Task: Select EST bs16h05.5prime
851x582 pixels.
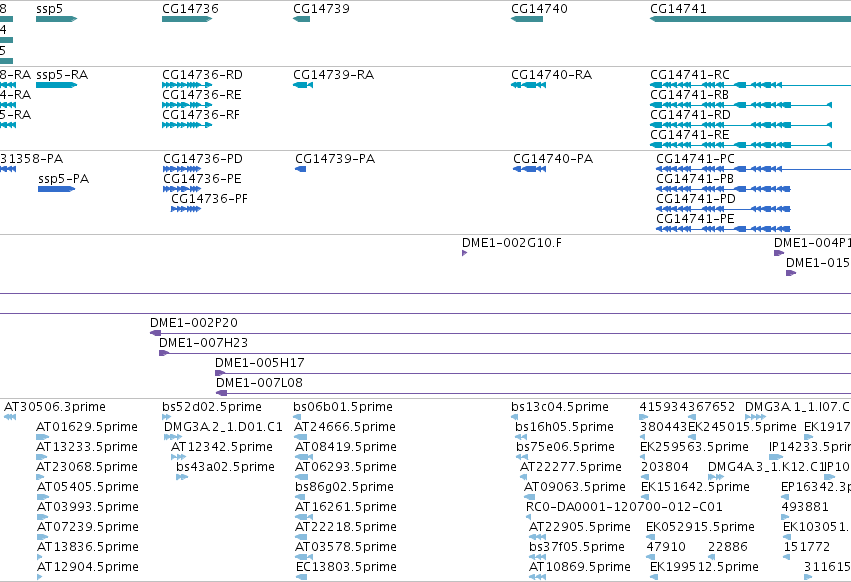Action: pos(564,427)
